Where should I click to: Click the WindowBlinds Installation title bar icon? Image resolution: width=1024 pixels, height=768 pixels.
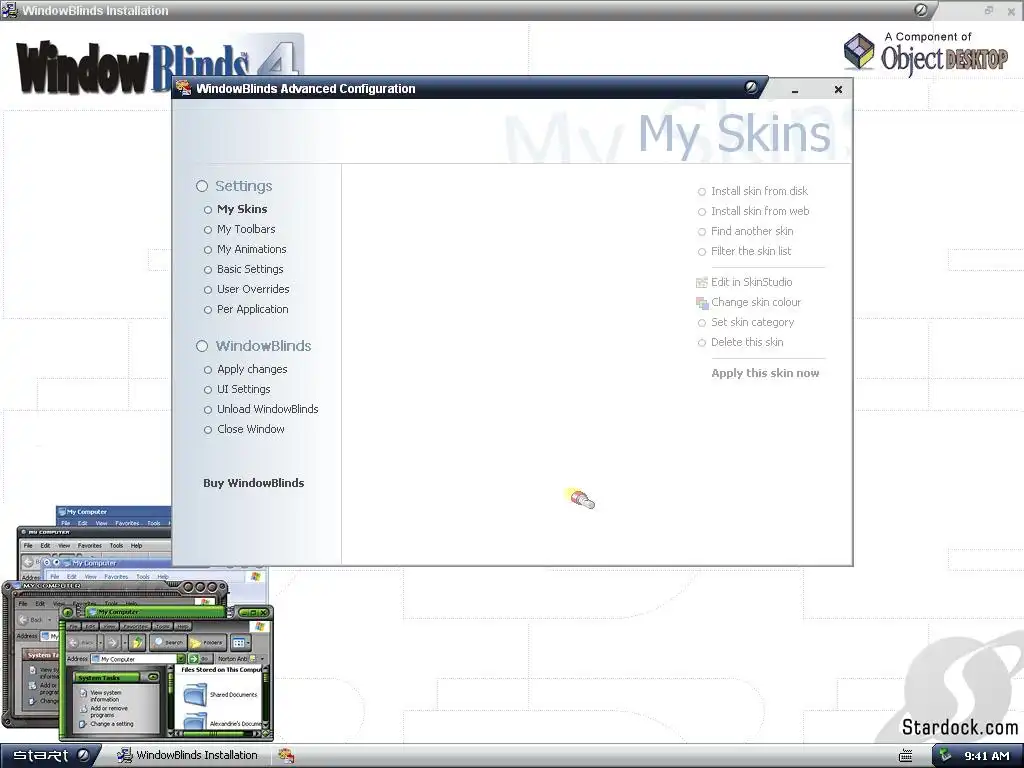(x=9, y=10)
